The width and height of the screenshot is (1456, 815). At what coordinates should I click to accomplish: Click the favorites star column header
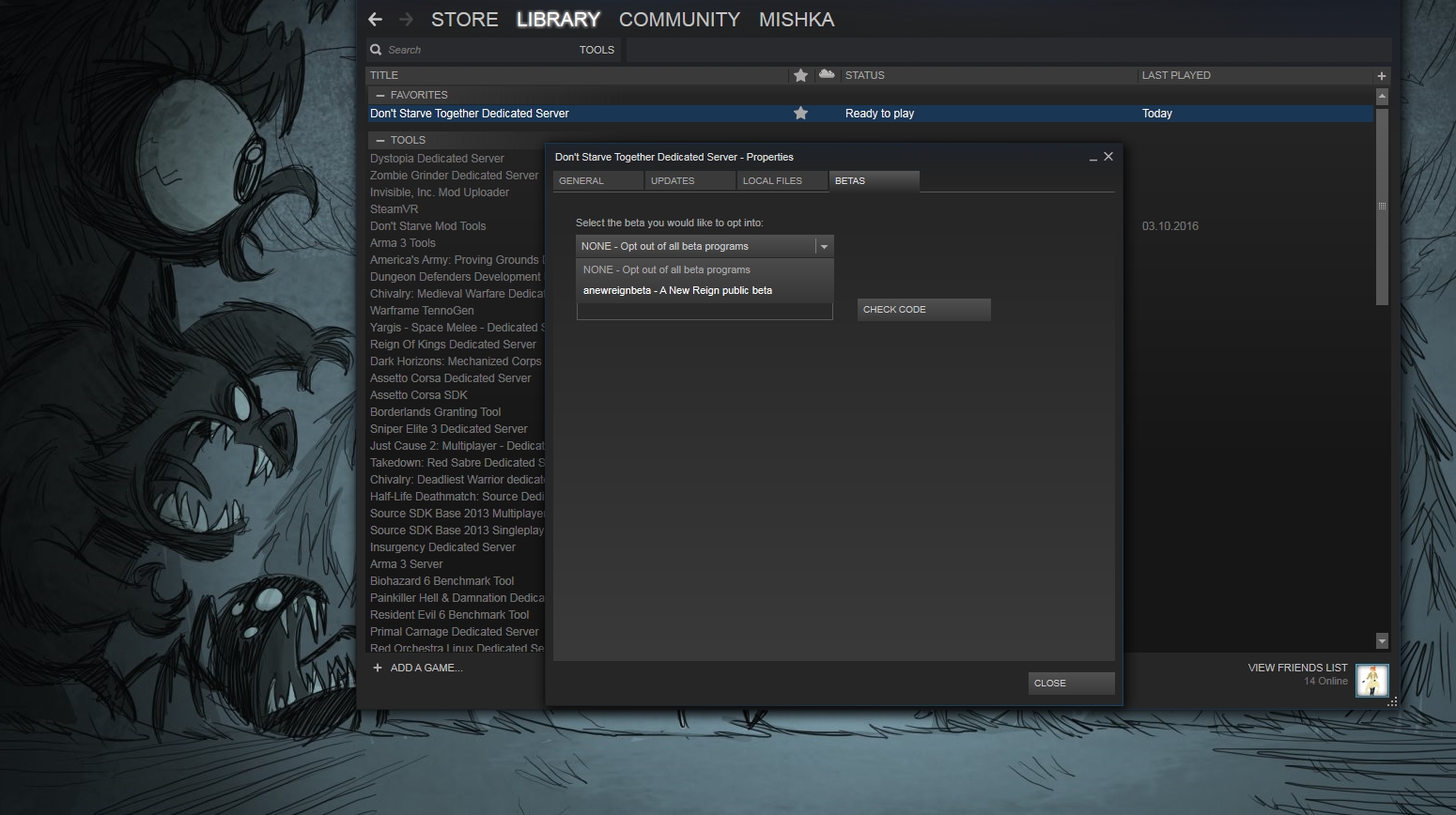coord(800,75)
